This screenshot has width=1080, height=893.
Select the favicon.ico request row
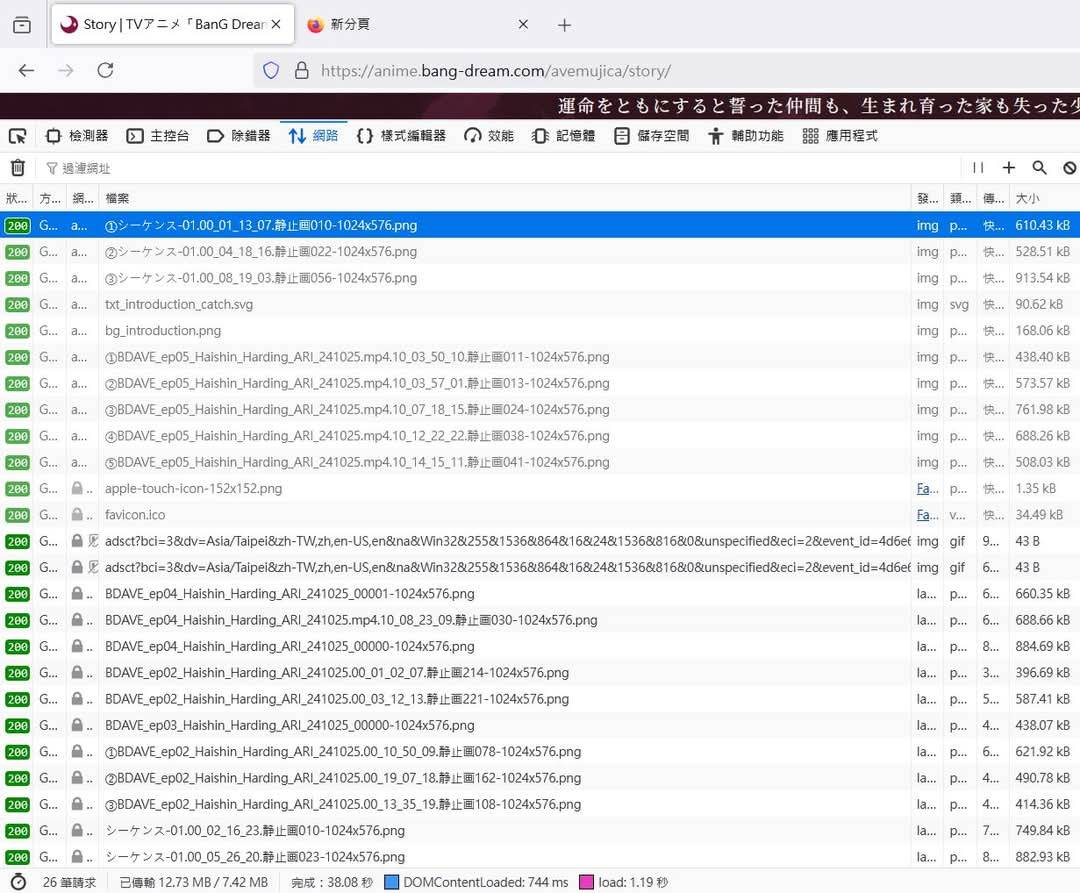pos(135,515)
